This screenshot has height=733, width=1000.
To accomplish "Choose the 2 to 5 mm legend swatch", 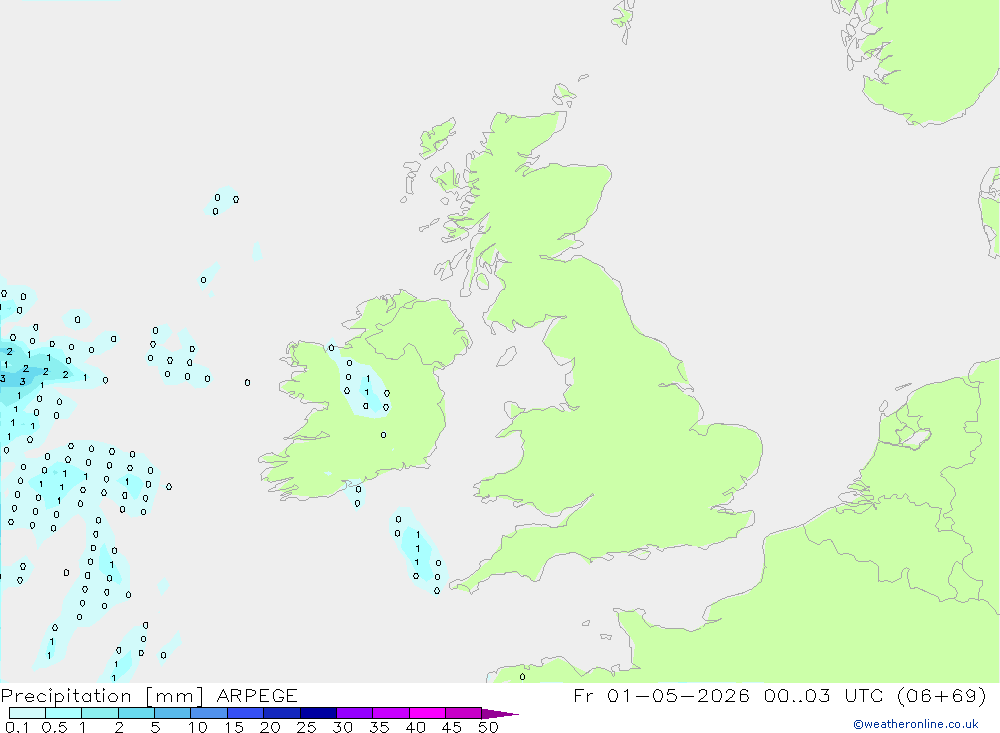I will [x=136, y=713].
